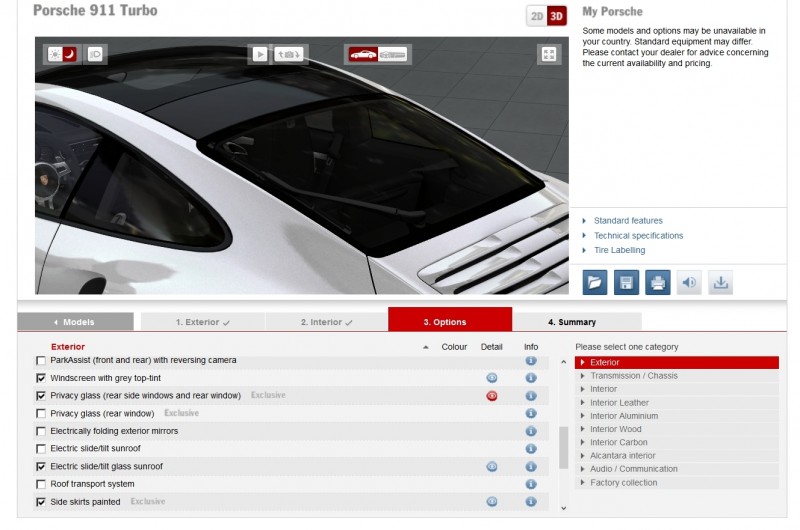Open info for Electric slide/tilt glass sunroof
This screenshot has width=800, height=530.
pos(531,467)
